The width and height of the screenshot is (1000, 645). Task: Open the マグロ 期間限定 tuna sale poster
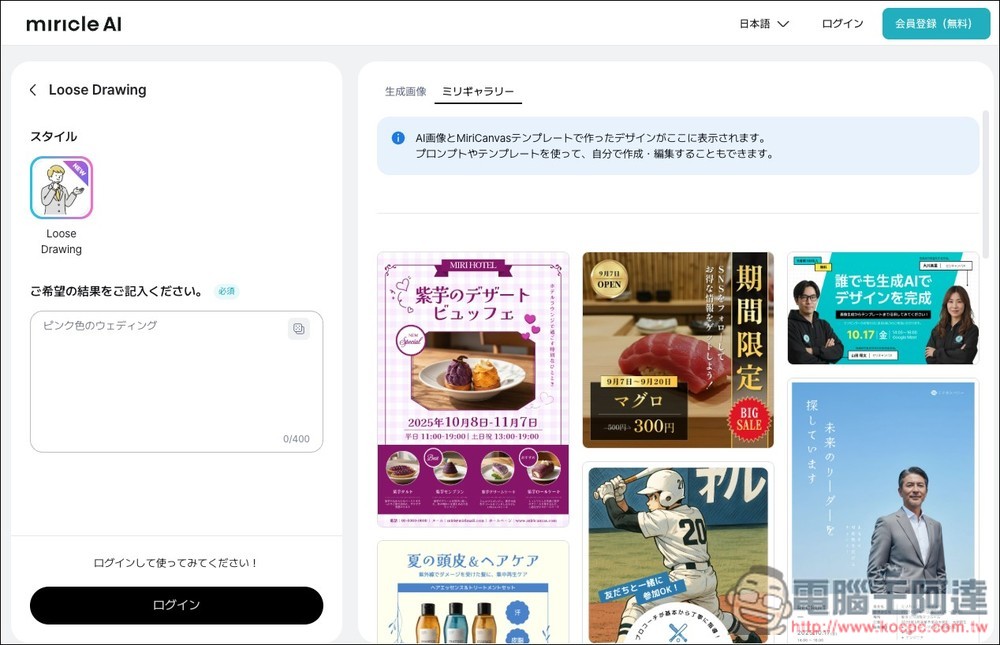click(x=677, y=350)
